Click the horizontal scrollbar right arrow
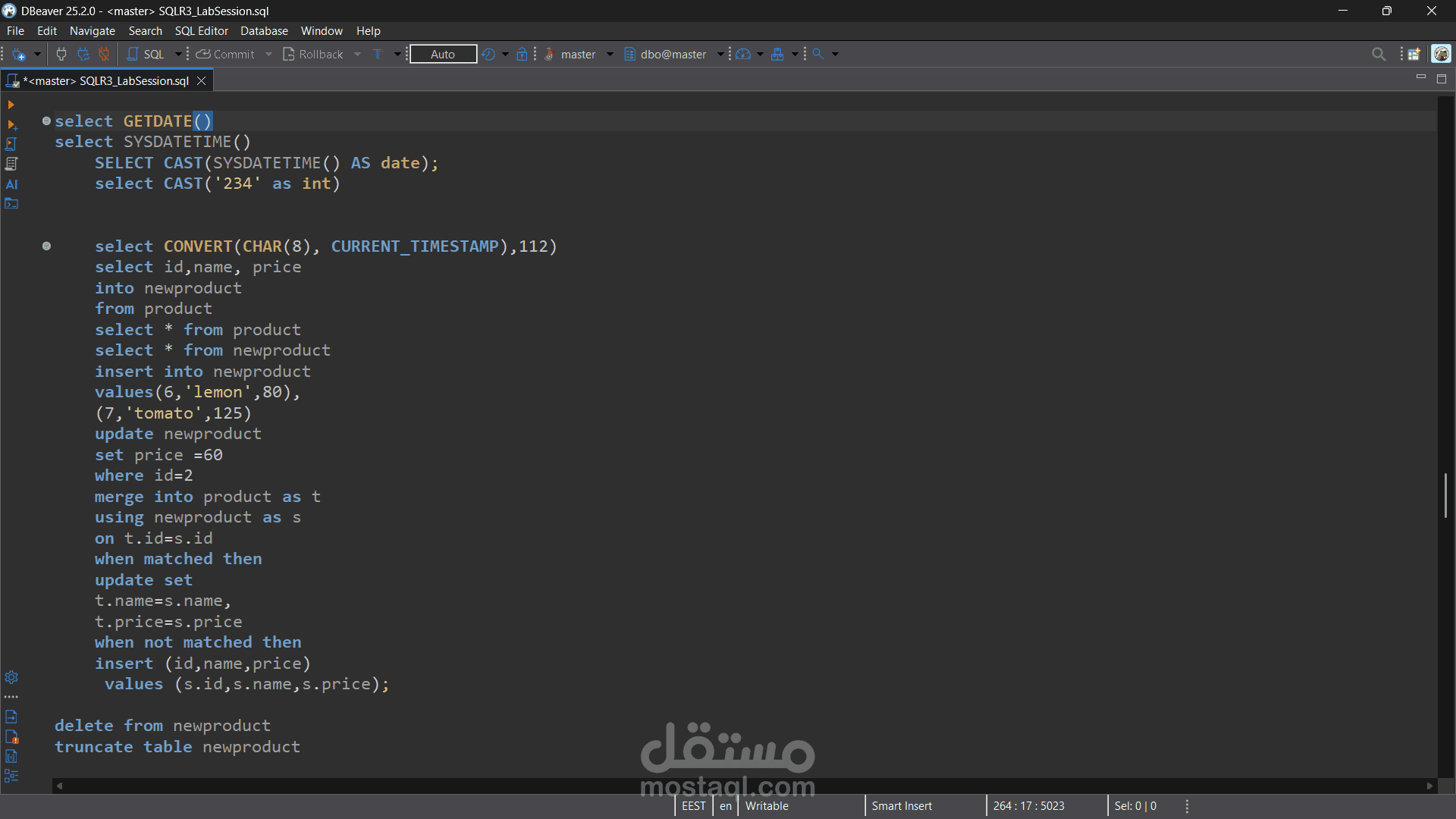1456x819 pixels. pyautogui.click(x=1430, y=786)
